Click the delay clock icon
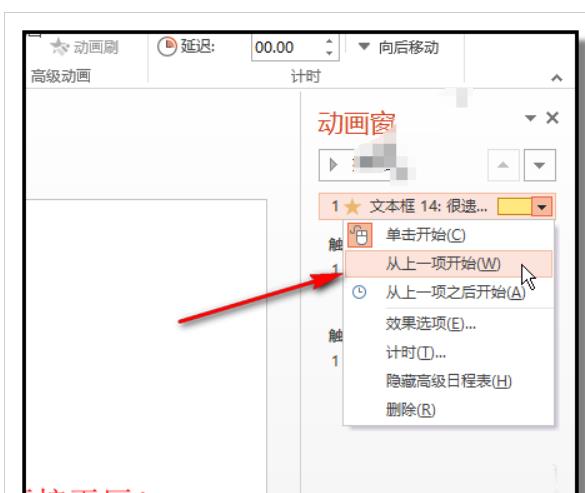 tap(166, 47)
